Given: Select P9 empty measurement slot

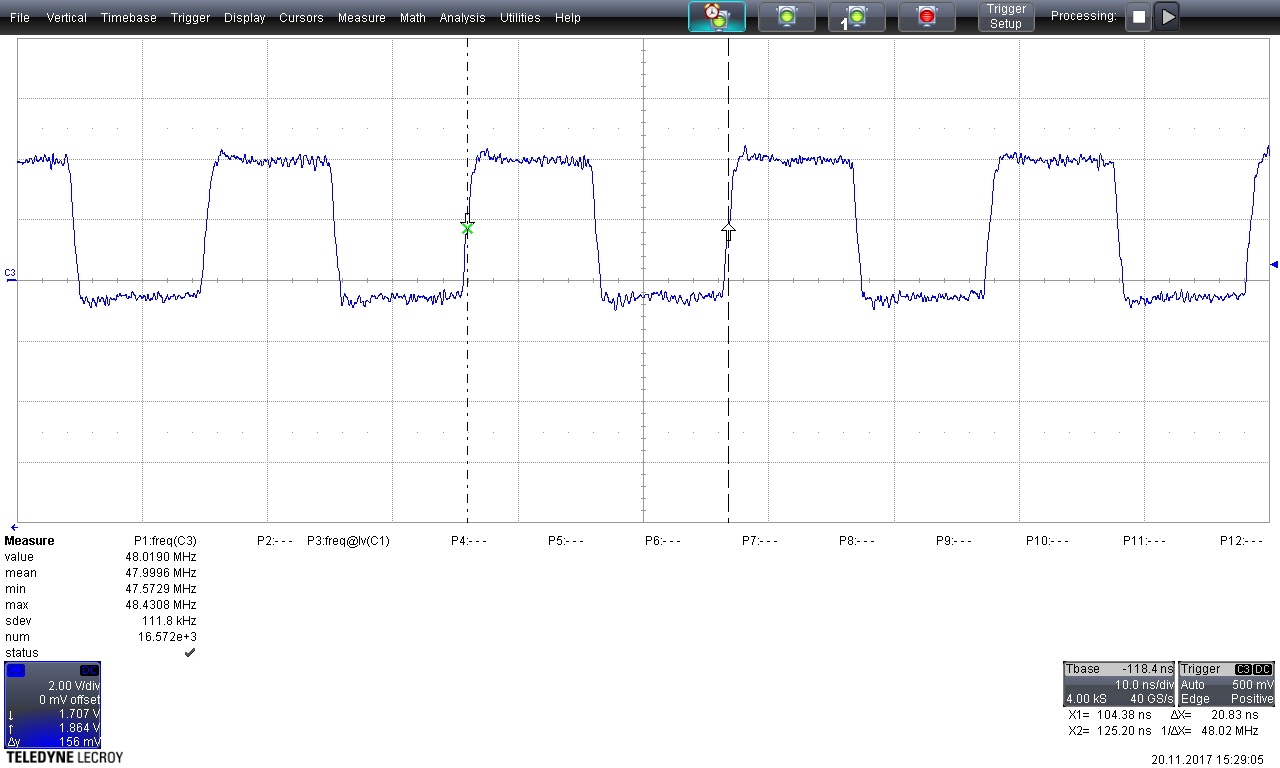Looking at the screenshot, I should click(x=954, y=541).
